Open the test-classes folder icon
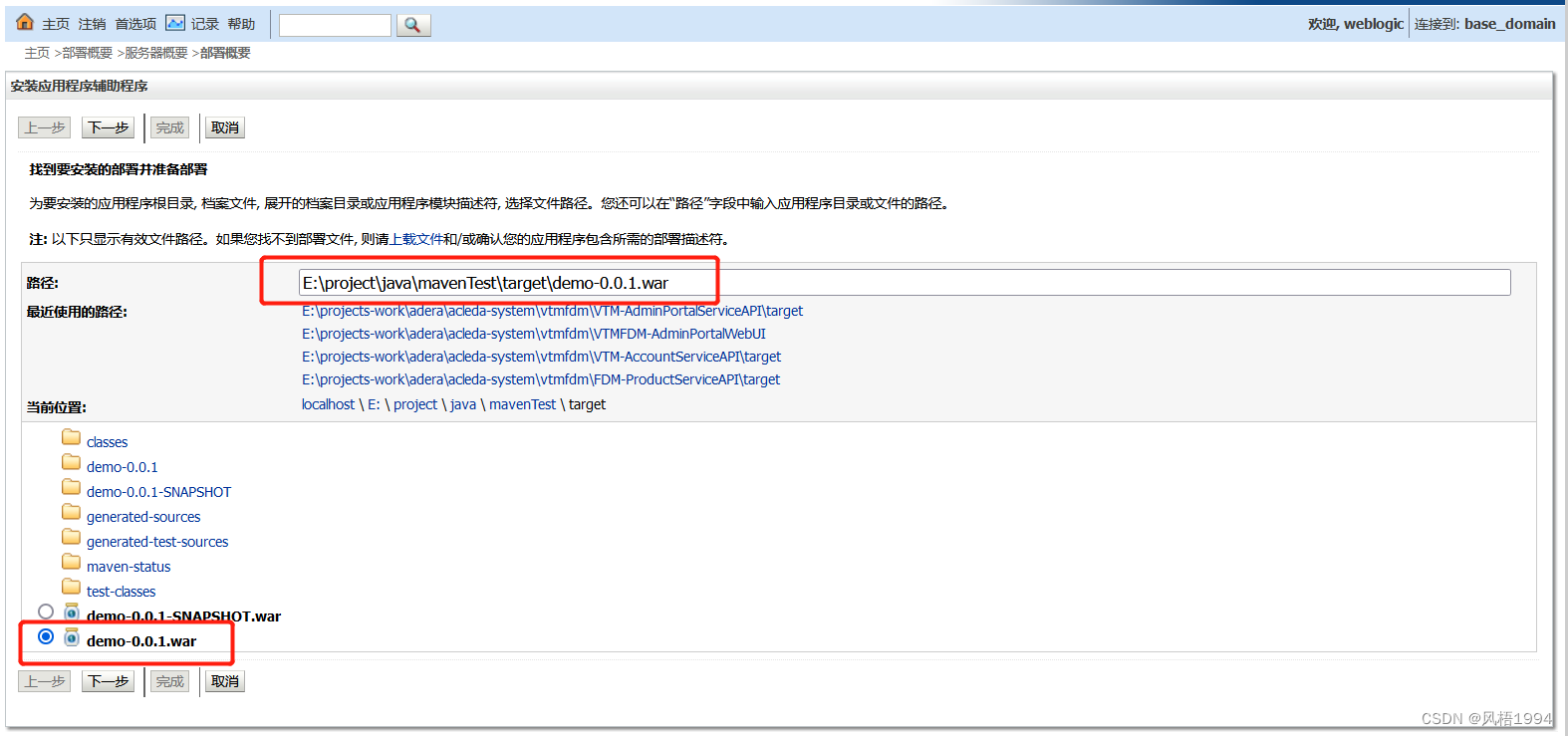This screenshot has height=736, width=1568. coord(71,587)
